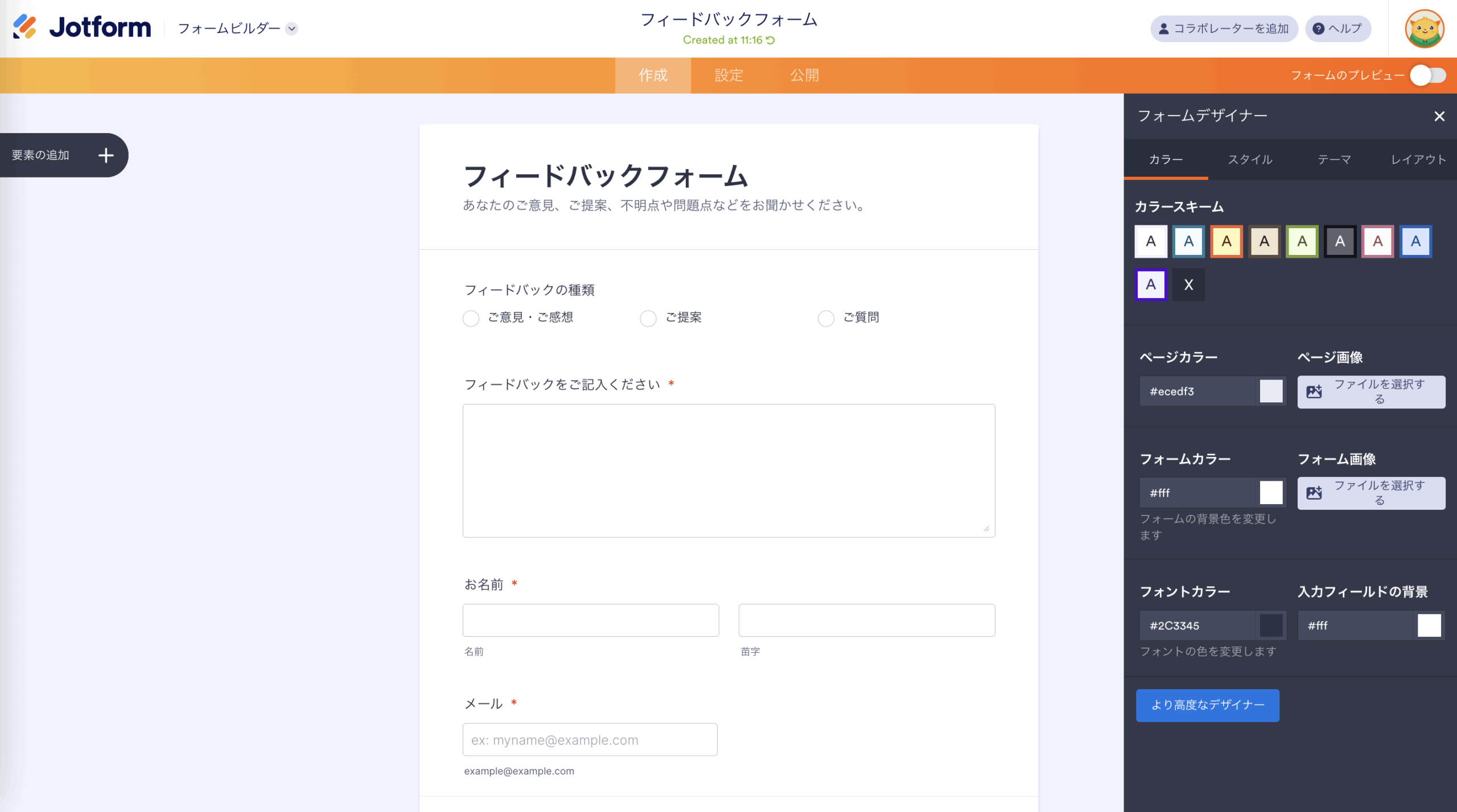Toggle the form preview switch
The height and width of the screenshot is (812, 1457).
click(x=1428, y=75)
